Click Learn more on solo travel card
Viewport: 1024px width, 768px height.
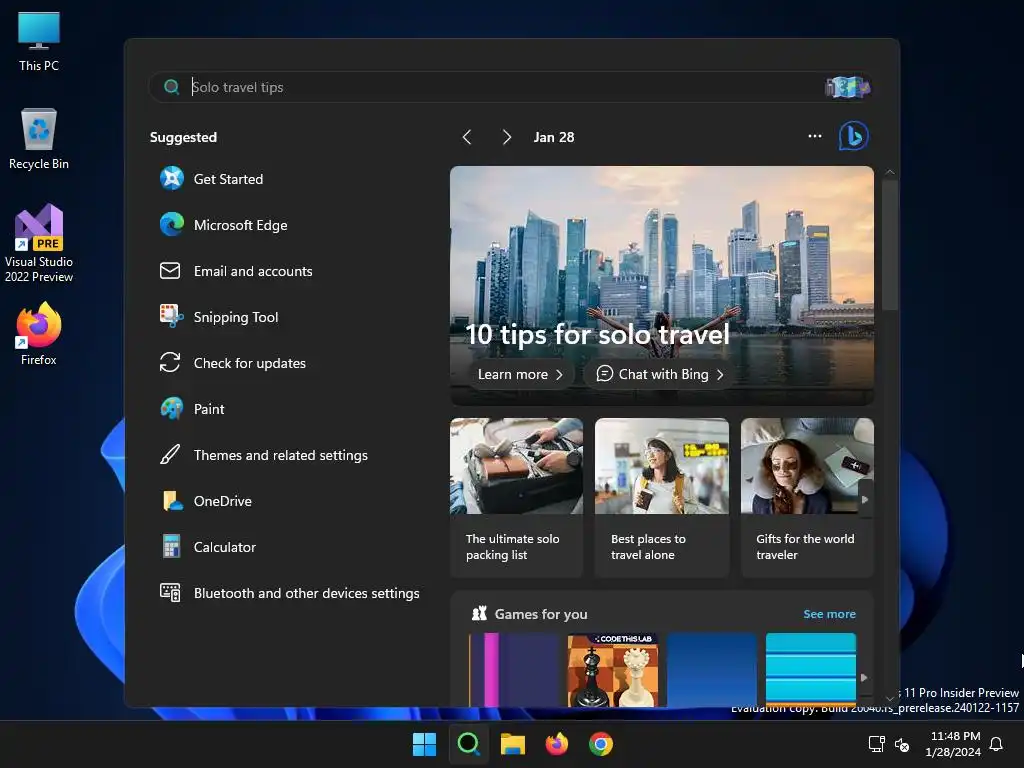(x=520, y=374)
